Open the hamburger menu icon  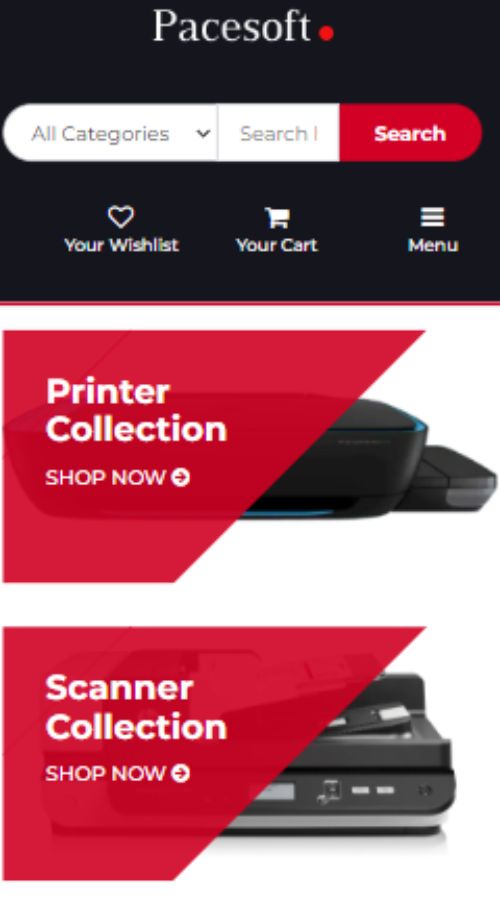coord(432,217)
